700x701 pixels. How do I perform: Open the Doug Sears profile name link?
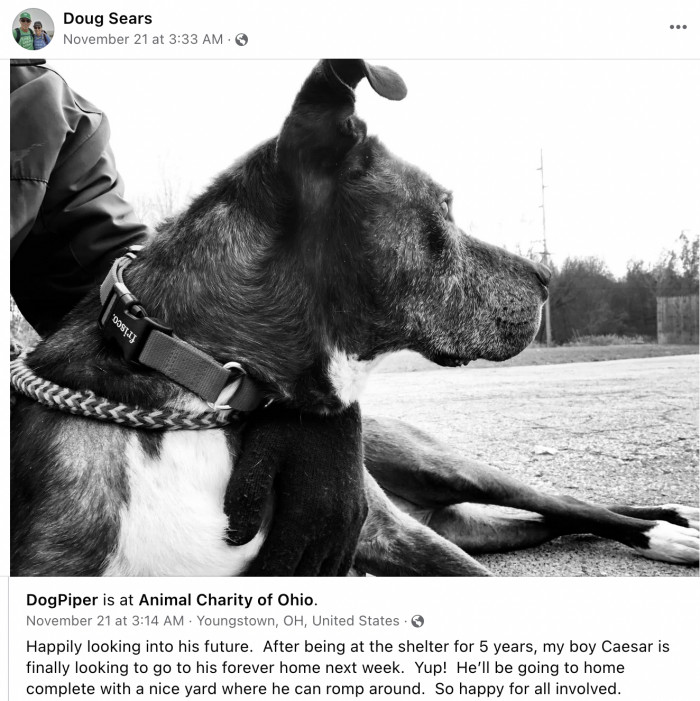pyautogui.click(x=107, y=18)
